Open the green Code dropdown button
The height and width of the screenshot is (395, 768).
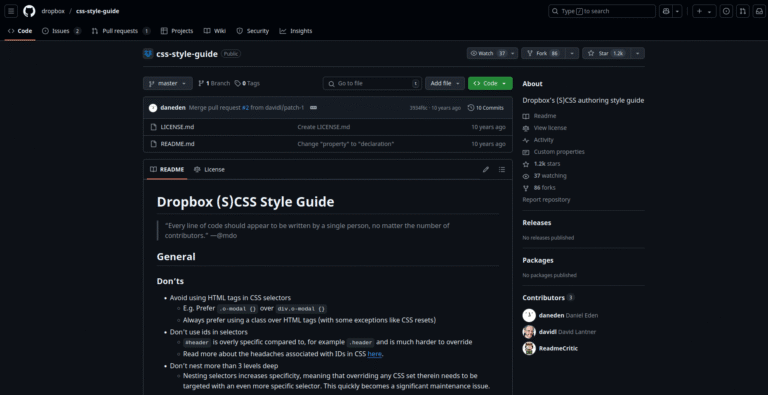click(x=490, y=83)
